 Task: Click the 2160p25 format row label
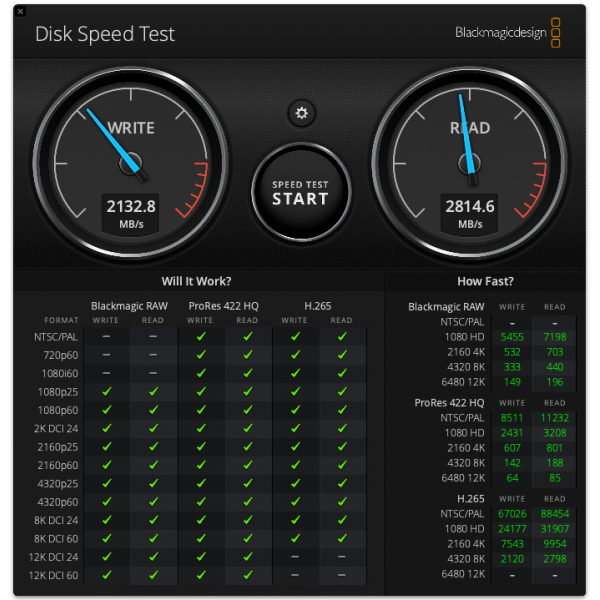click(x=58, y=447)
